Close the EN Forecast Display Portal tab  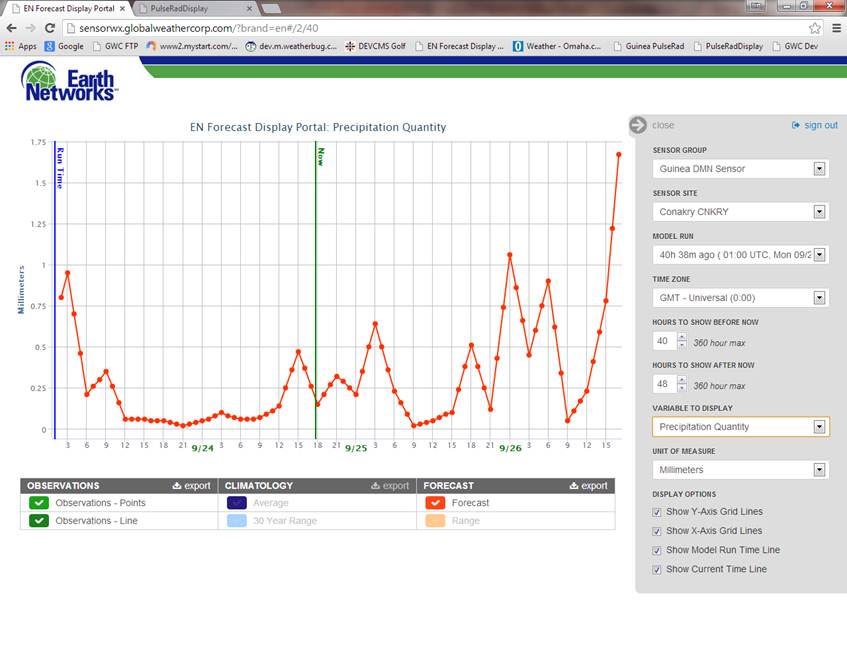point(123,9)
